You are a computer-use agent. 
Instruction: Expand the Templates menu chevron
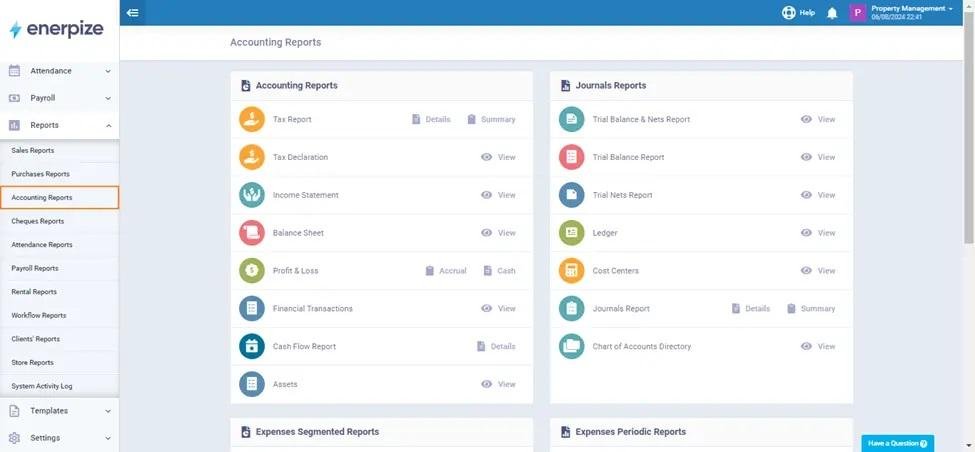tap(108, 411)
